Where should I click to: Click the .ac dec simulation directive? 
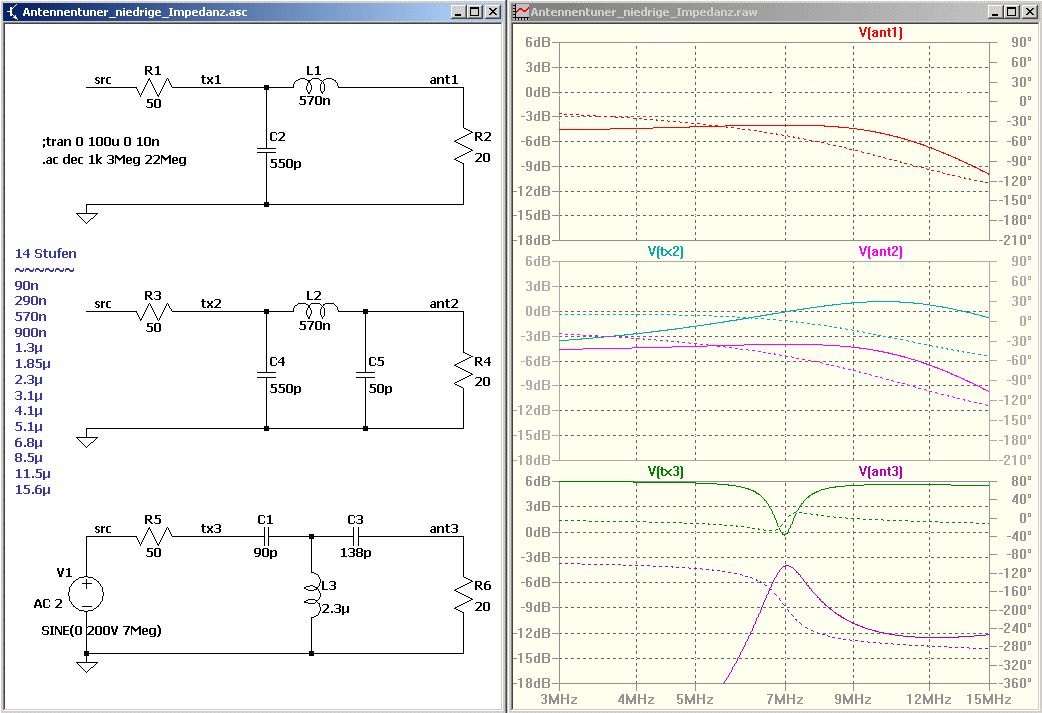[113, 159]
